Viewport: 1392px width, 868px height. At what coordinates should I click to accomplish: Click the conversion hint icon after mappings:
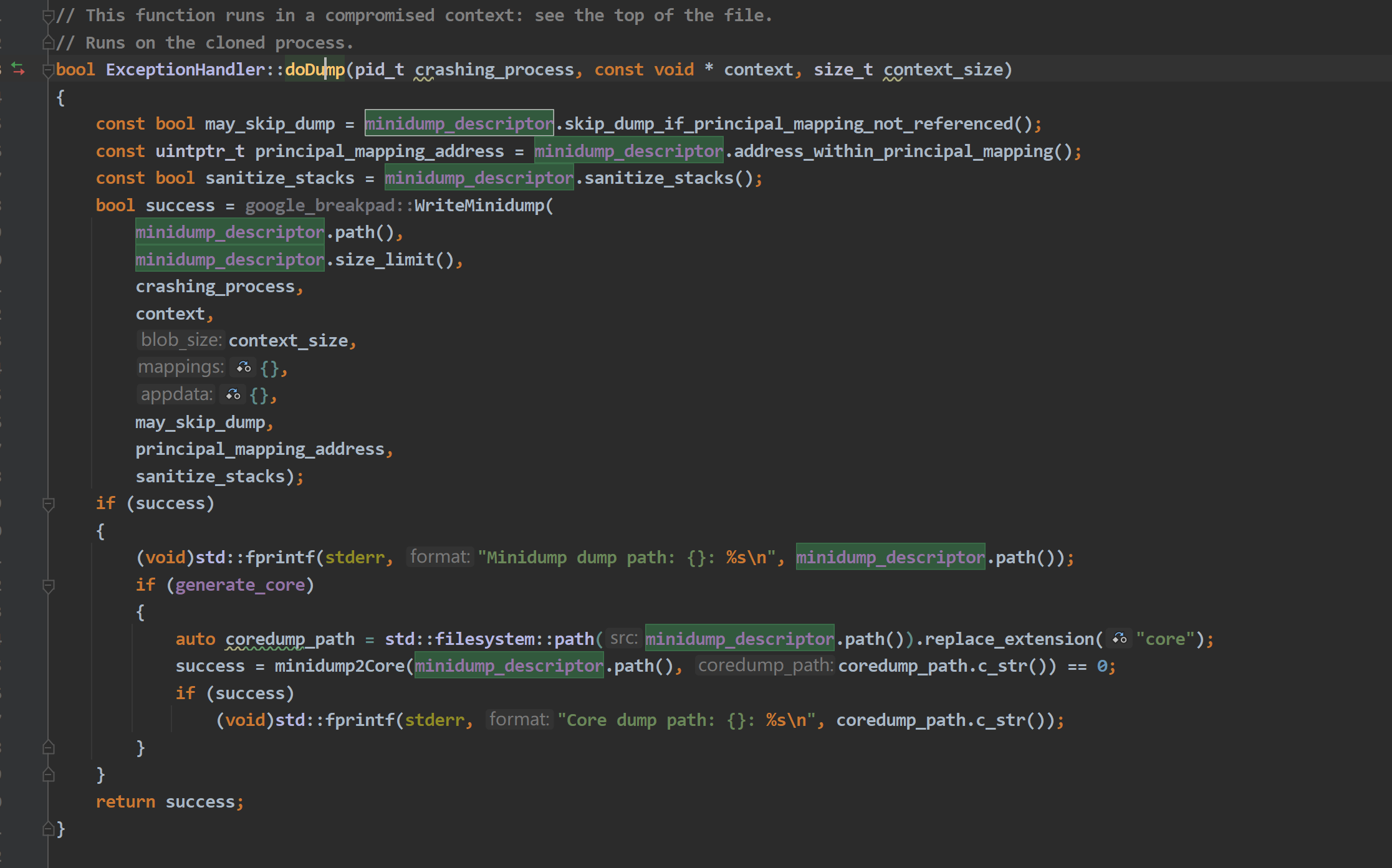(244, 368)
